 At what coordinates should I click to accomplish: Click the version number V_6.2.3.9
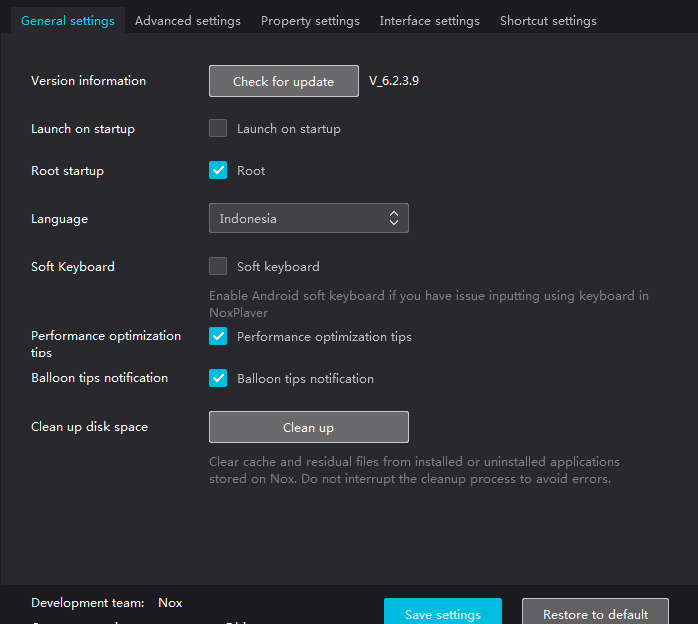[x=394, y=81]
